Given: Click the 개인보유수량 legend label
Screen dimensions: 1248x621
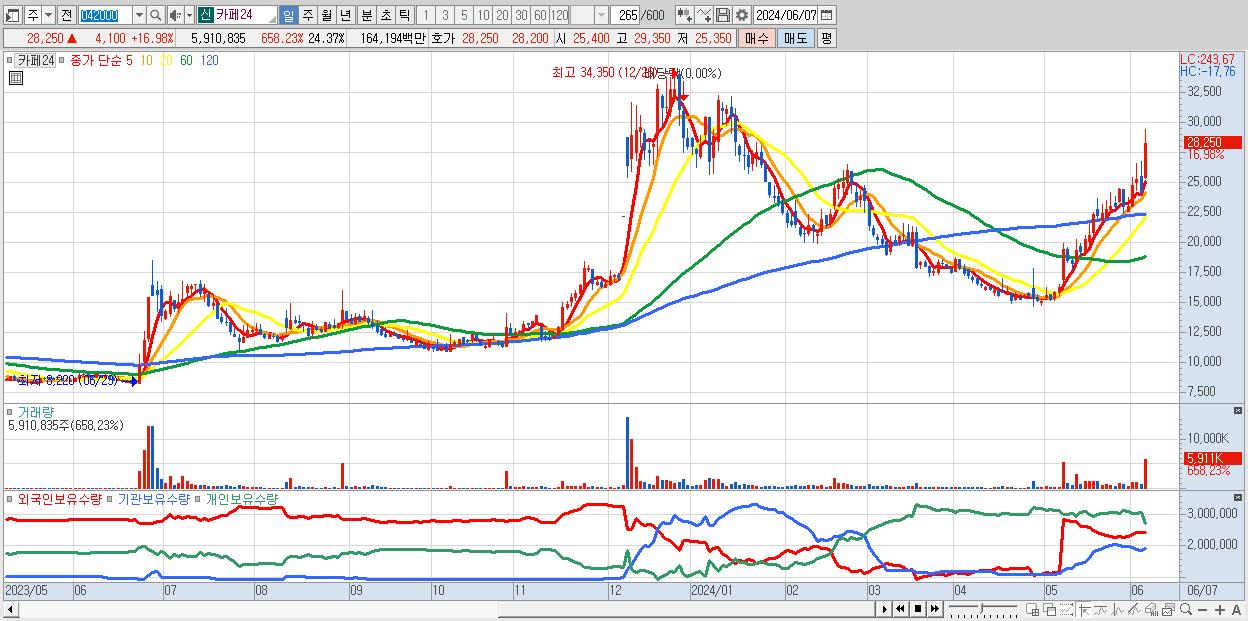Looking at the screenshot, I should click(x=241, y=498).
